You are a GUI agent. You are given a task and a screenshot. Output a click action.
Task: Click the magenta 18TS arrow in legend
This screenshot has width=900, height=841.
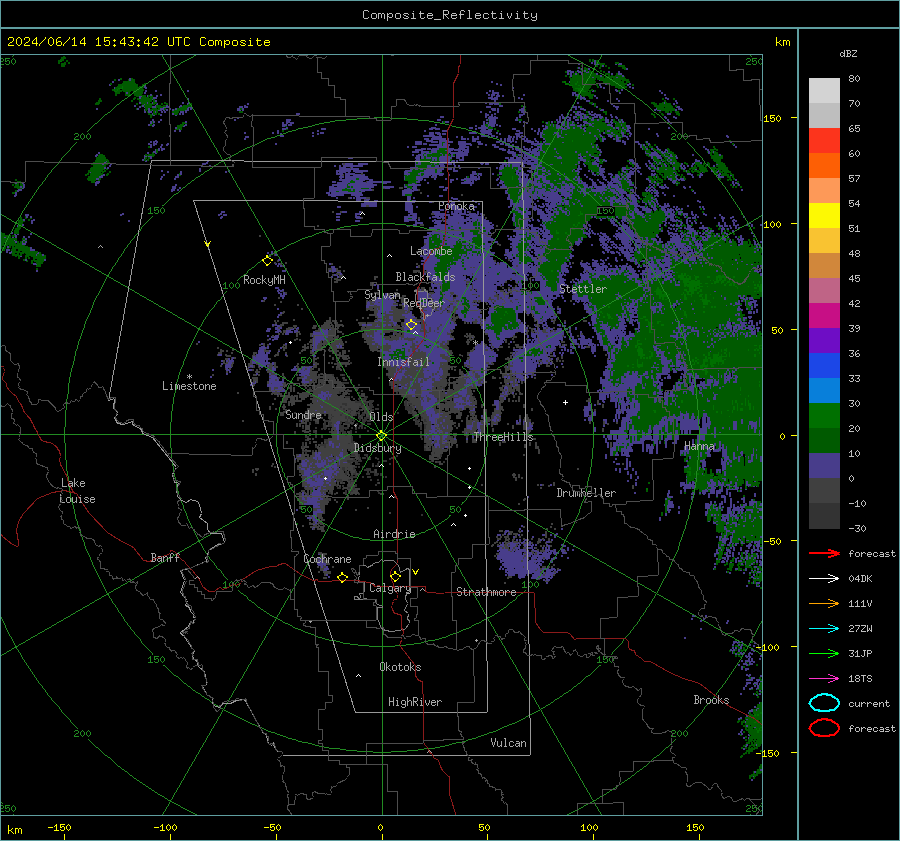tap(824, 679)
